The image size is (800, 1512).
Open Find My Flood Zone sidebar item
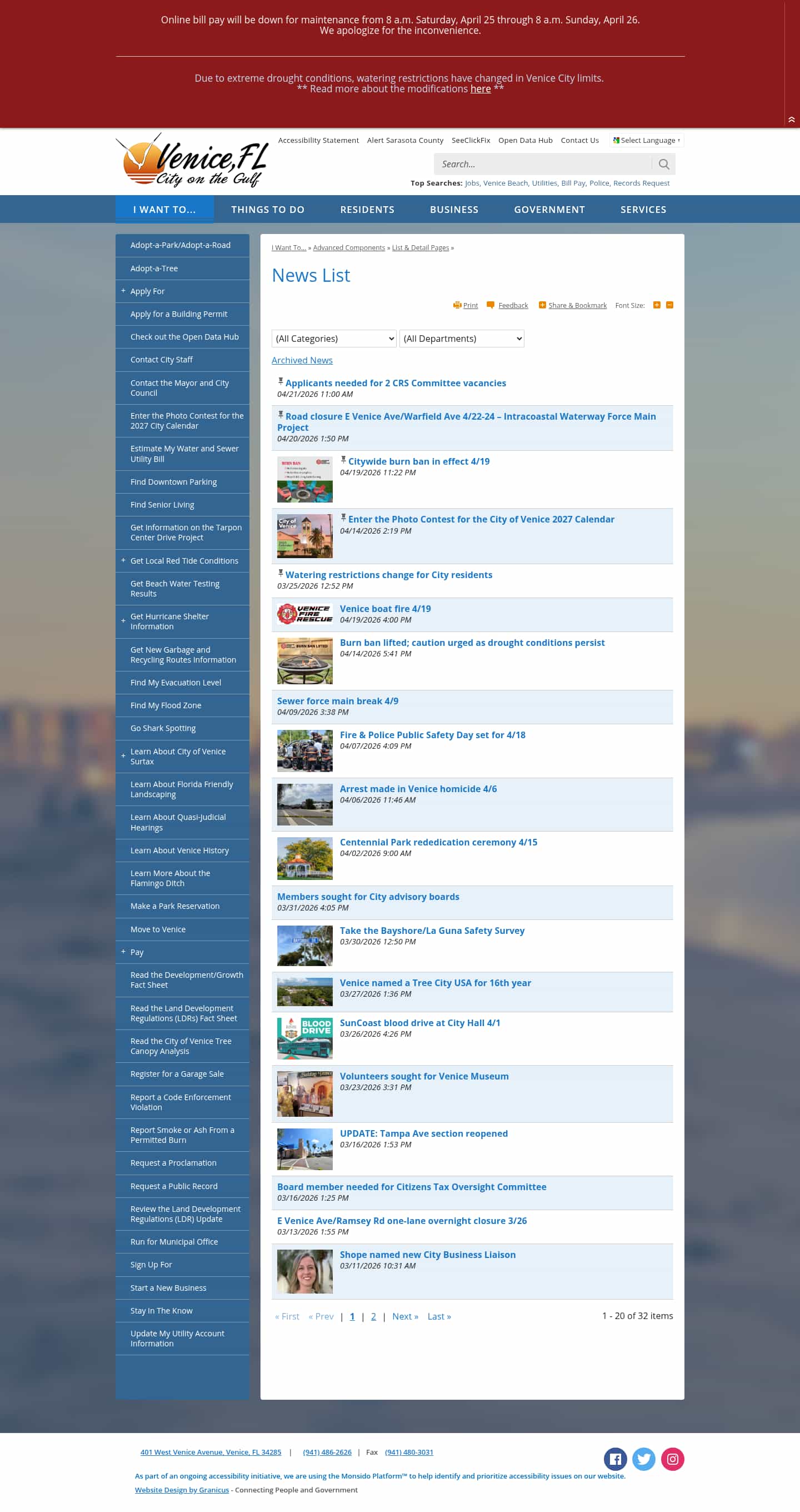[182, 705]
